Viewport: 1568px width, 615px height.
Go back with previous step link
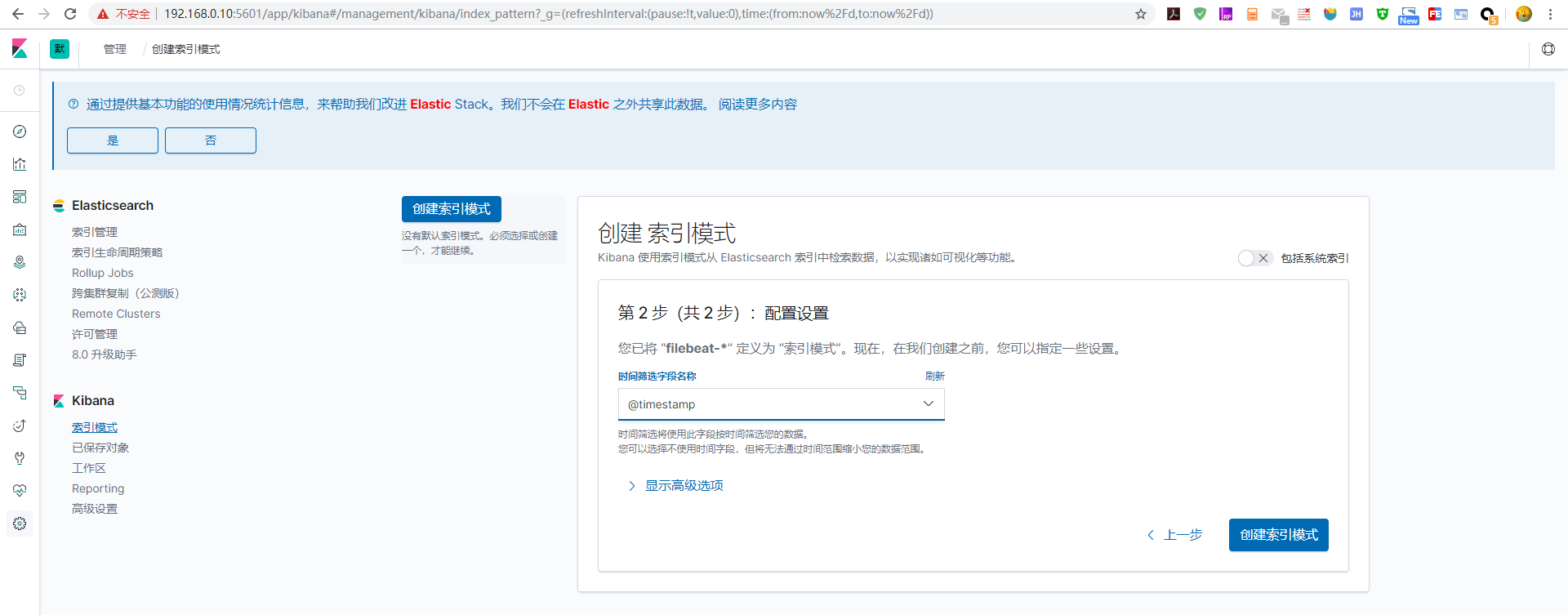(x=1175, y=535)
